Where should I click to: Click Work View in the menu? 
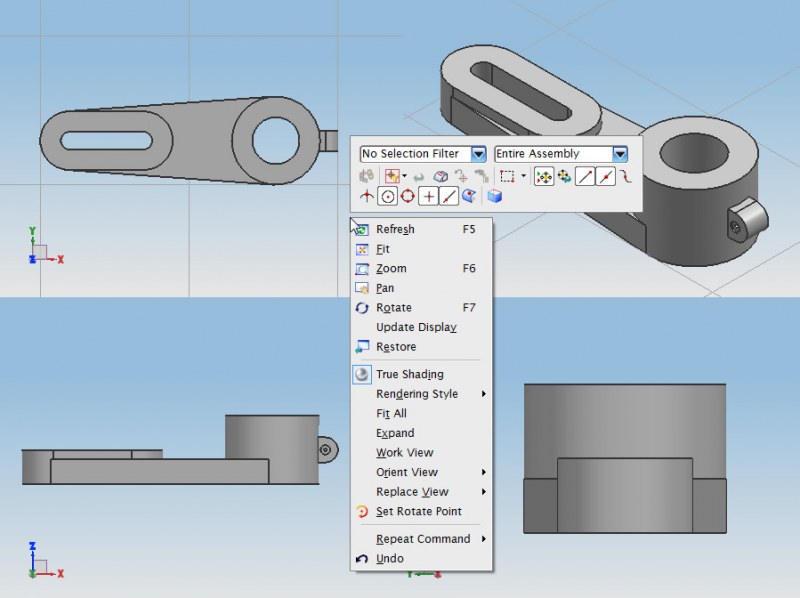pyautogui.click(x=404, y=453)
